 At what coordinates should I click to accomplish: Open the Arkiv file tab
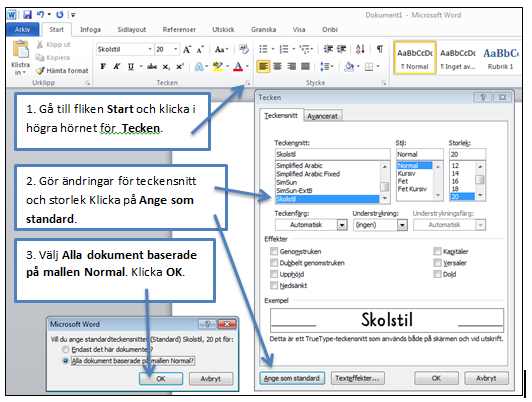click(x=22, y=30)
